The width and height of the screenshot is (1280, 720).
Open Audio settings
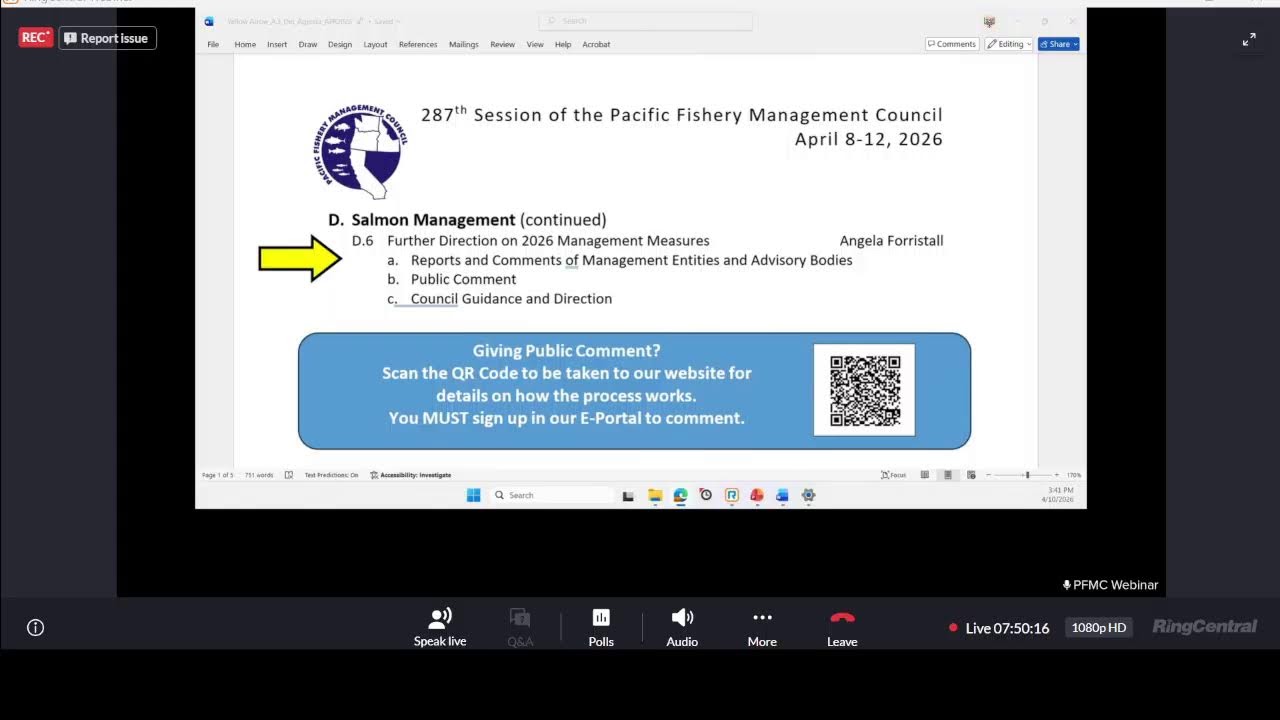click(x=682, y=627)
